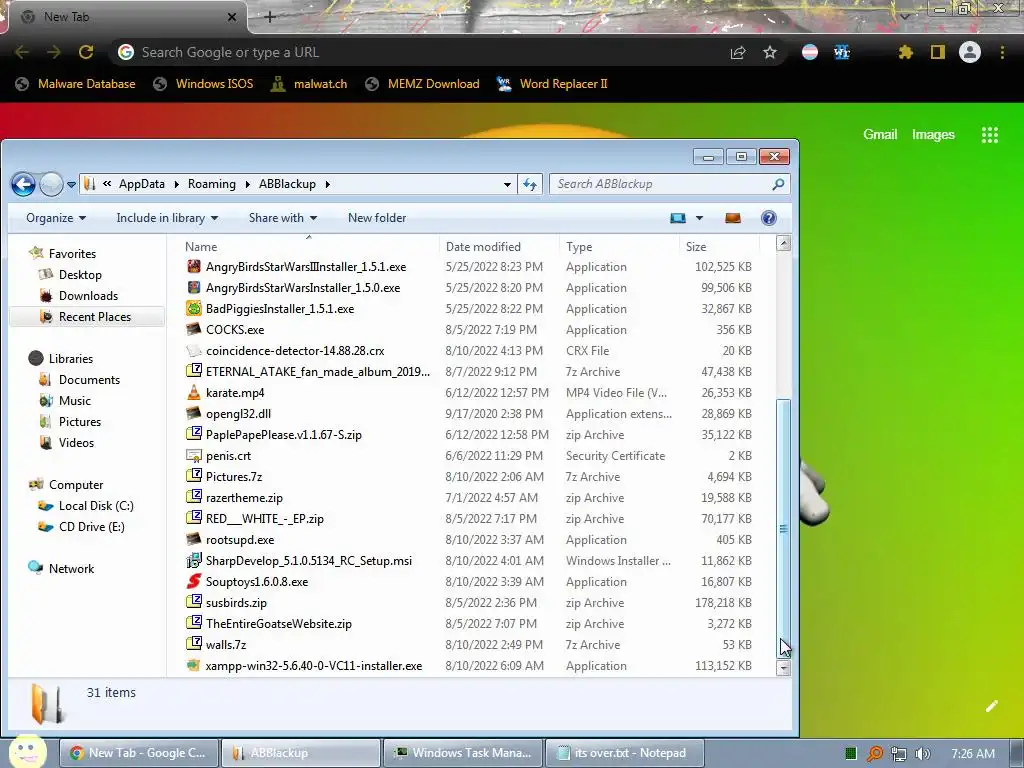
Task: Open the Malware Database bookmark
Action: pos(76,84)
